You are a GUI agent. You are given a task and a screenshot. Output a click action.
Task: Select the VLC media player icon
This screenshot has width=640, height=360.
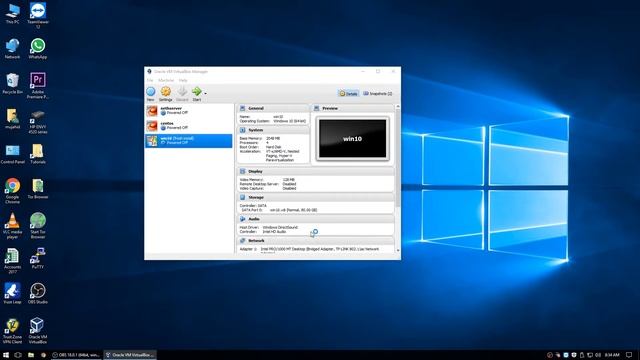point(12,226)
